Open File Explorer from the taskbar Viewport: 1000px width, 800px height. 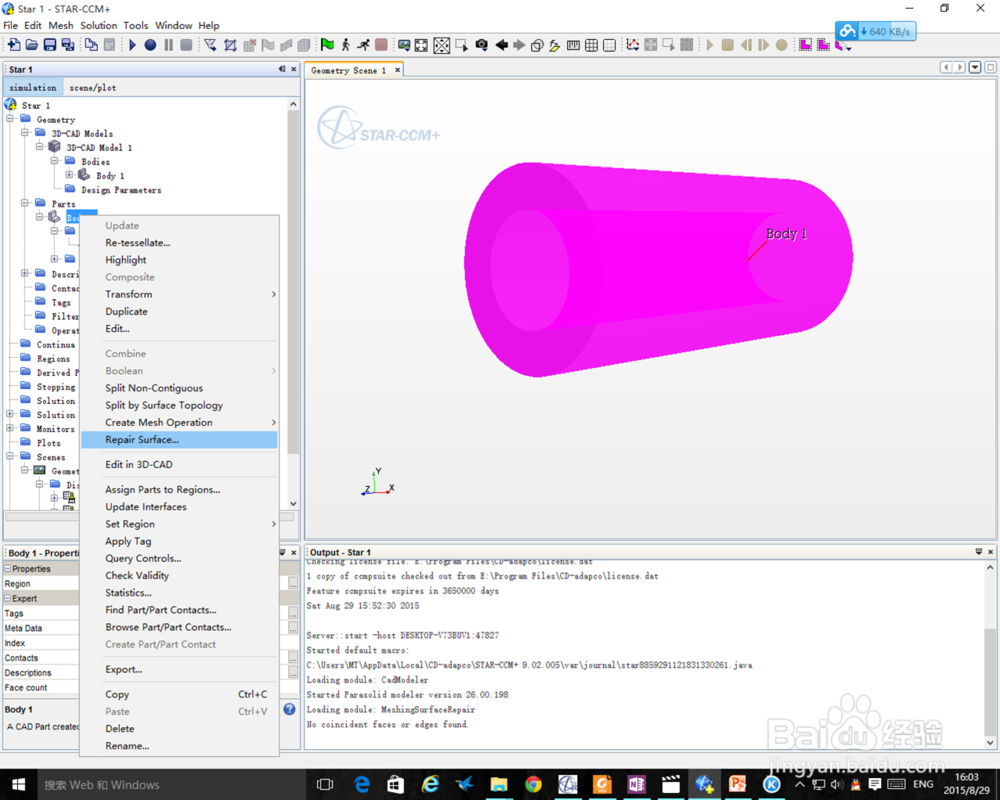(x=499, y=784)
